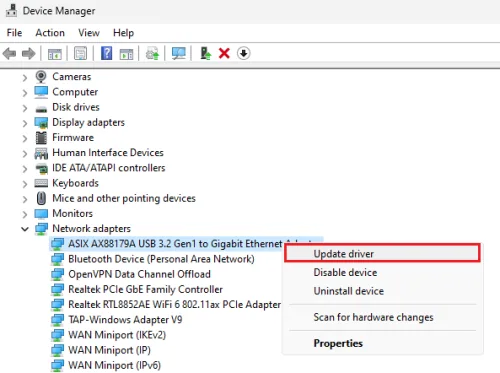Viewport: 500px width, 373px height.
Task: Click Scan for hardware changes monitor icon
Action: click(x=179, y=53)
